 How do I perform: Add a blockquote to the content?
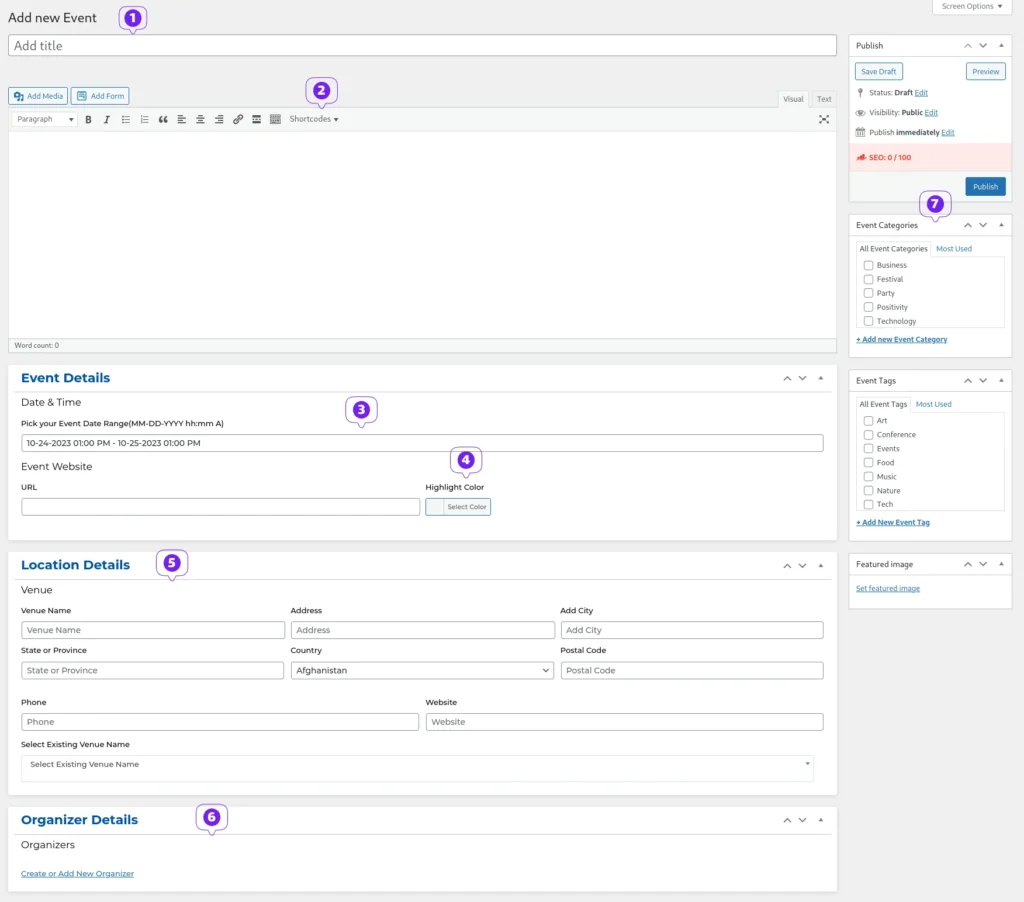[163, 120]
